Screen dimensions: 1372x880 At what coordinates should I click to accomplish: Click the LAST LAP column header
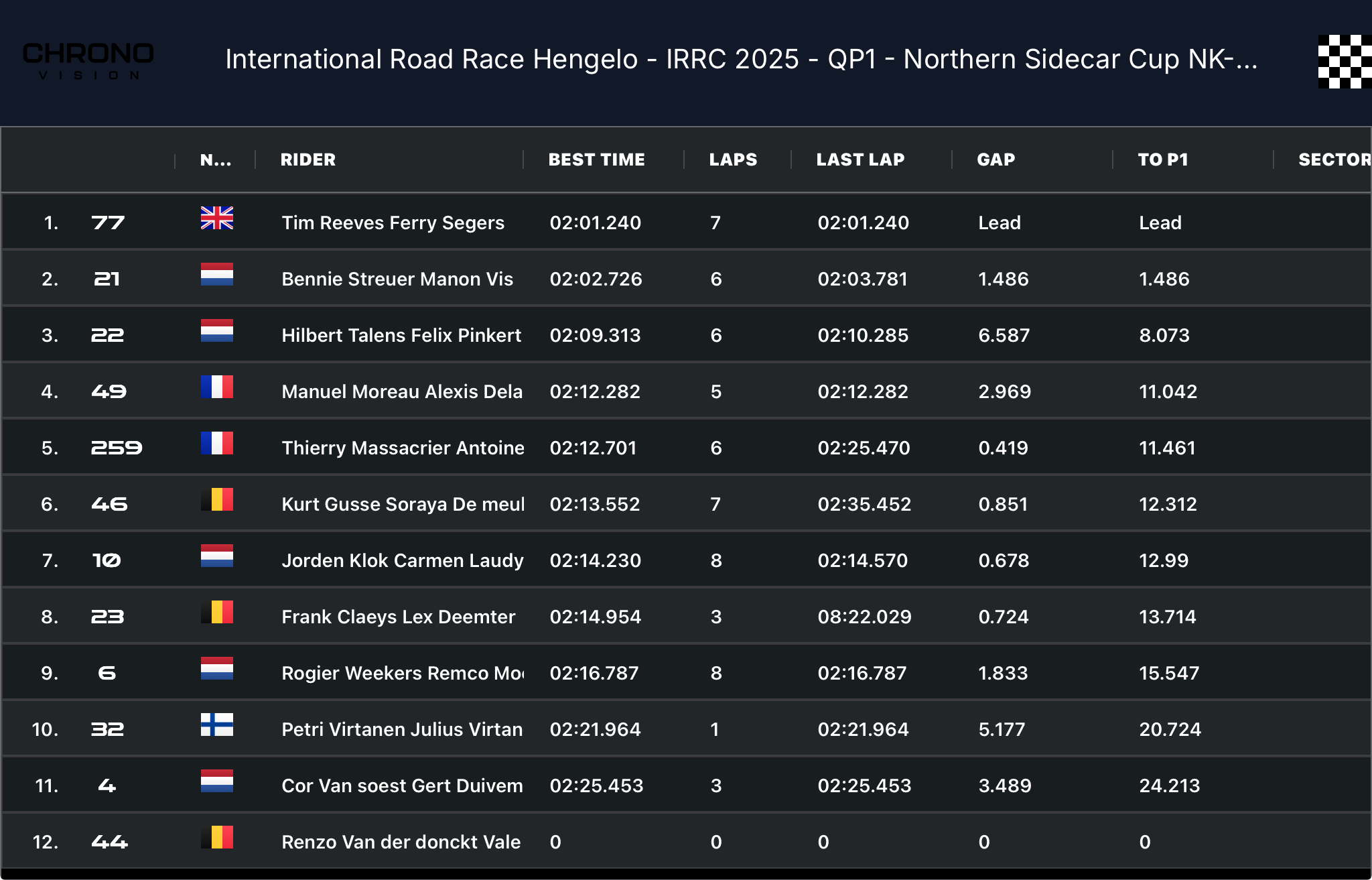coord(860,160)
